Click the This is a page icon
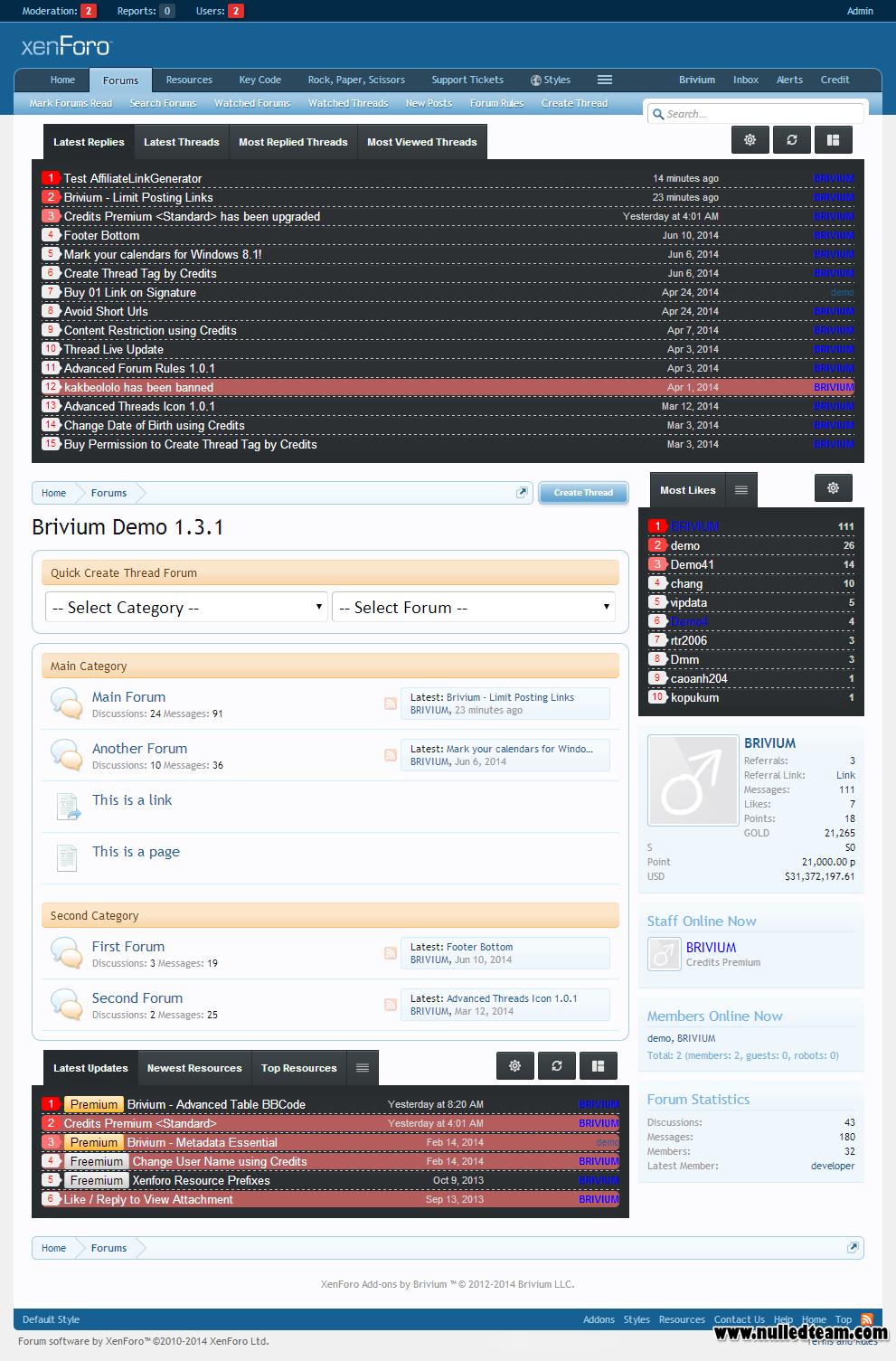Image resolution: width=896 pixels, height=1361 pixels. tap(67, 857)
